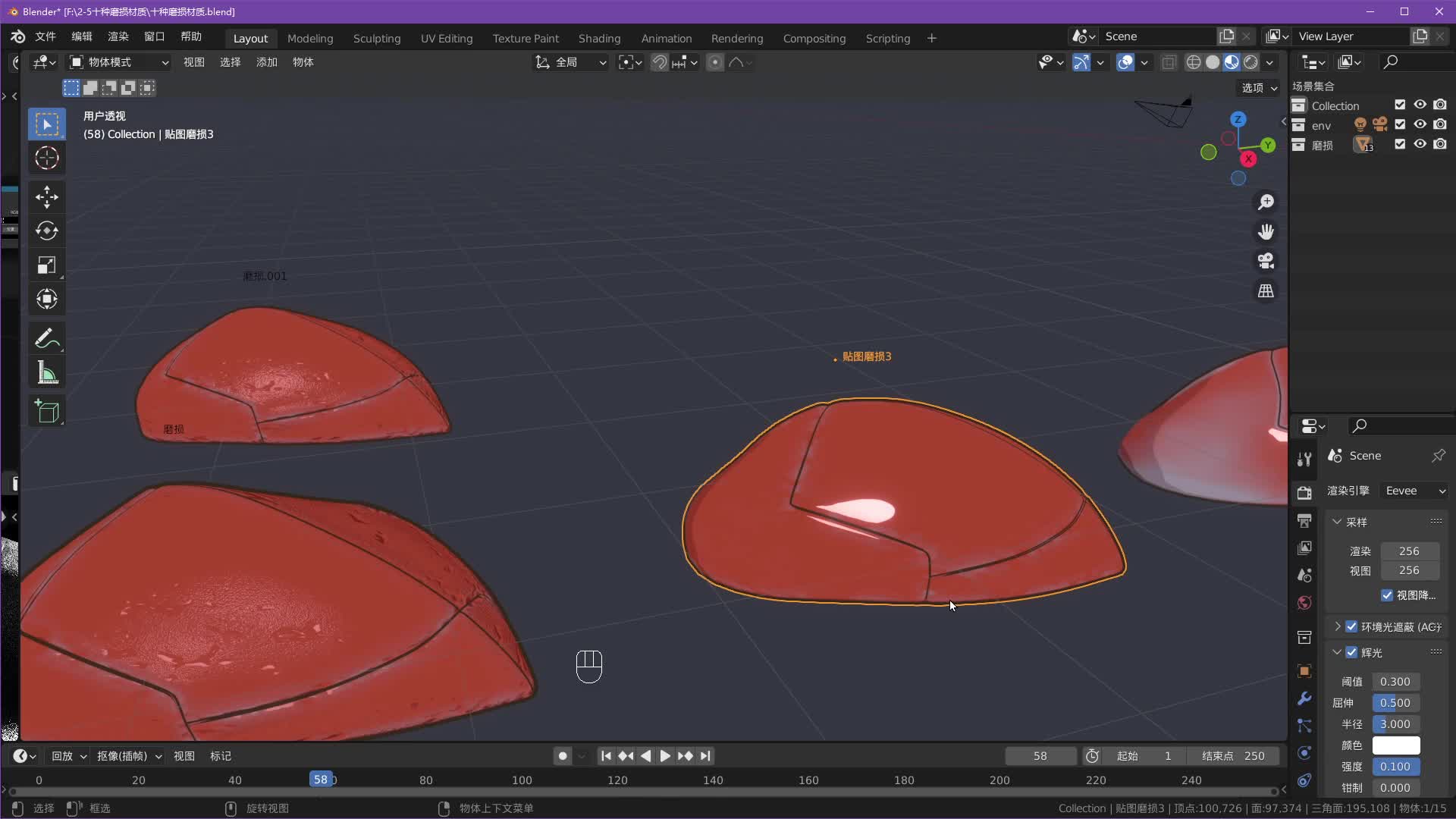Select the Transform tool
The width and height of the screenshot is (1456, 819).
click(47, 299)
